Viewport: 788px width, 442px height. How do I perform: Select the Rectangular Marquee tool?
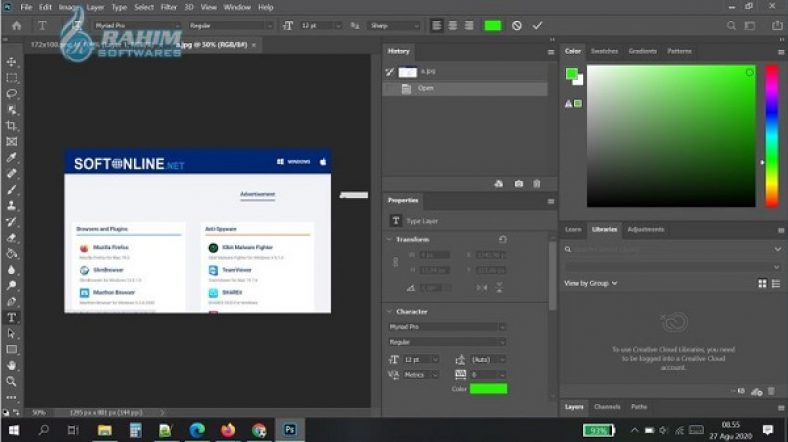[12, 78]
